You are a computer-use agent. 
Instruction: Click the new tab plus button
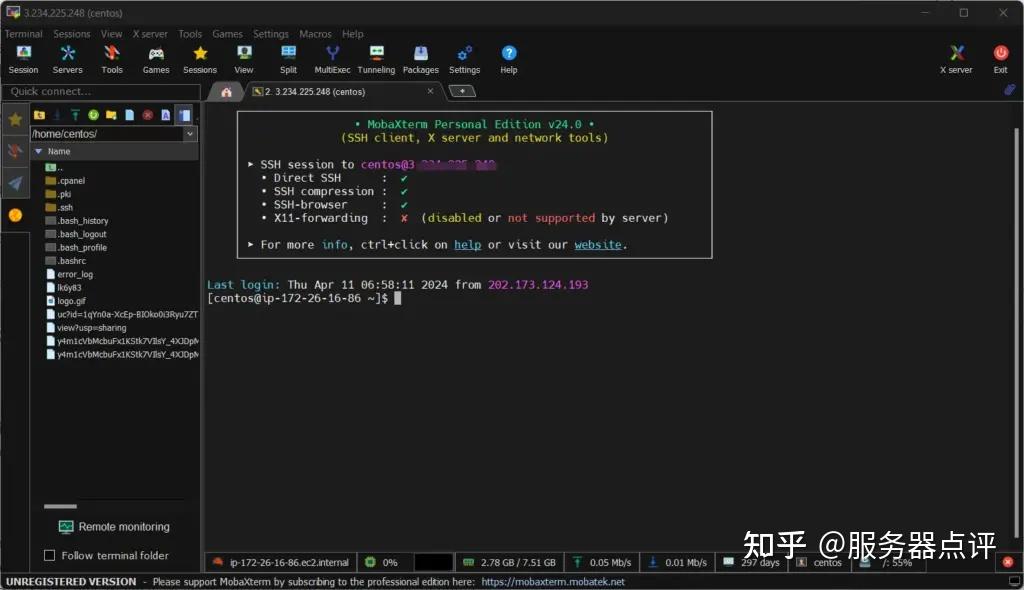pos(462,91)
